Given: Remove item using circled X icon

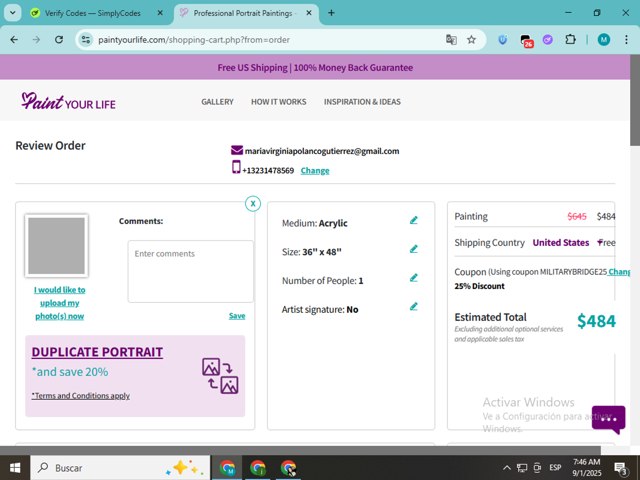Looking at the screenshot, I should (x=253, y=203).
